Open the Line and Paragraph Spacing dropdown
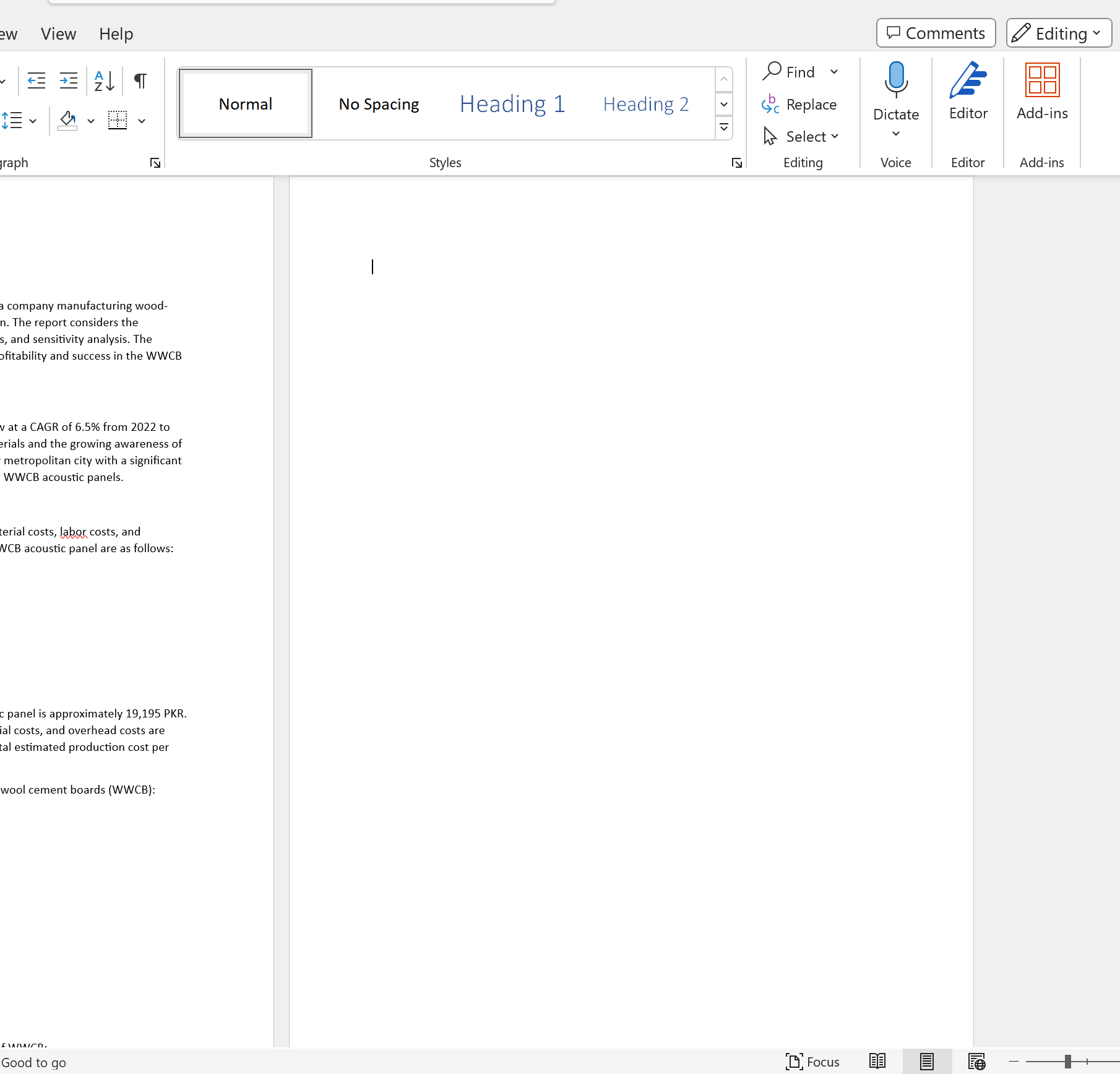The height and width of the screenshot is (1074, 1120). click(x=20, y=121)
